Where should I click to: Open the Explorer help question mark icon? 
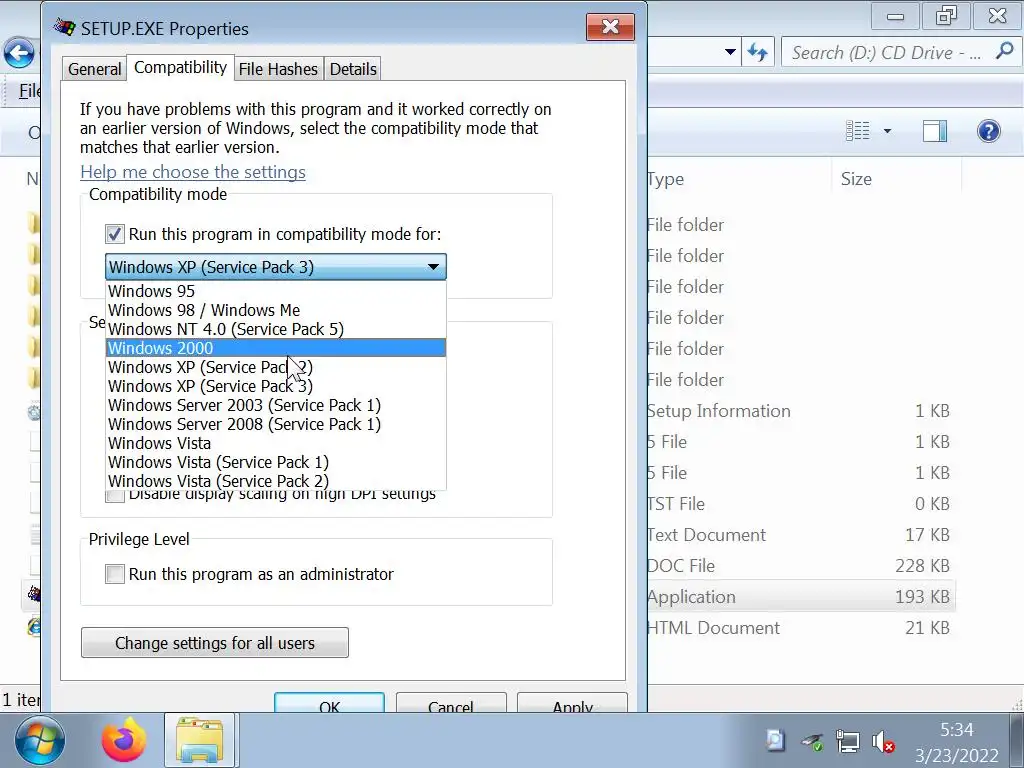989,131
